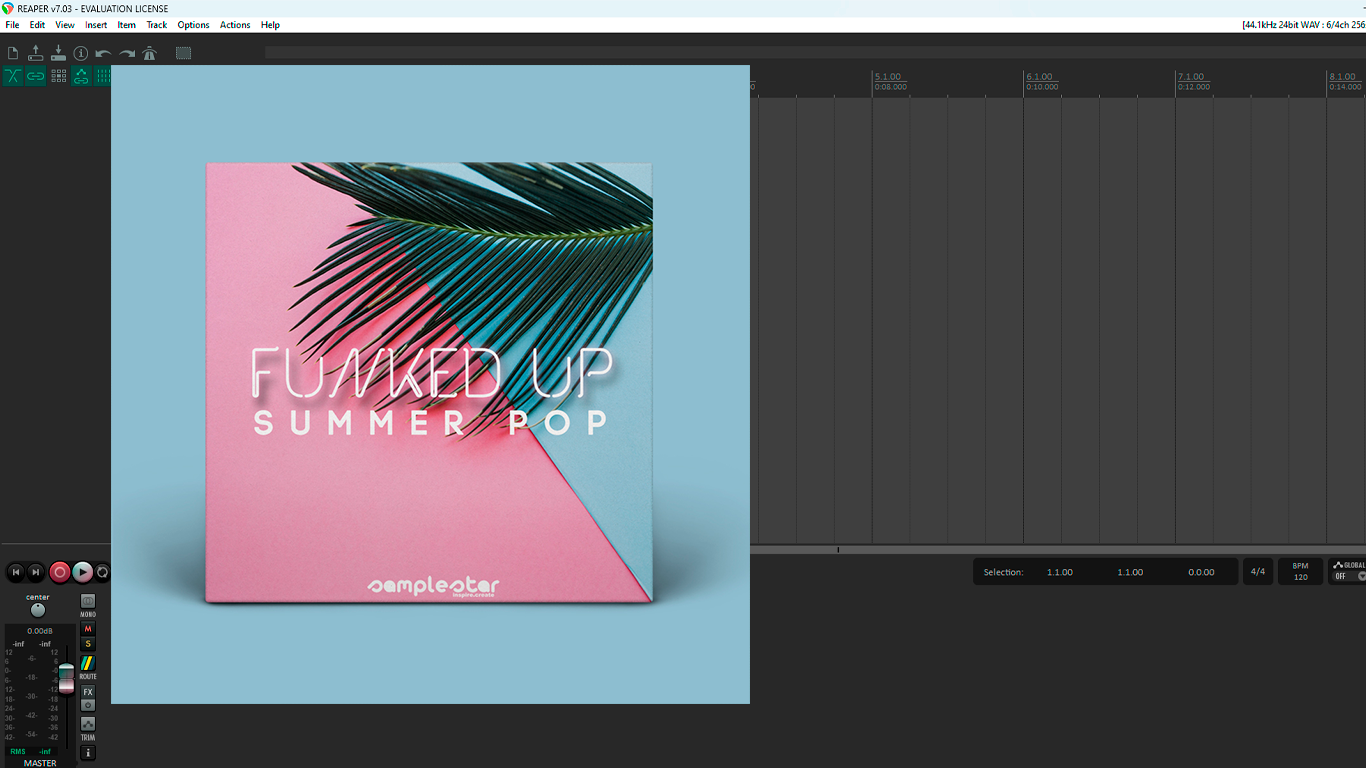Screen dimensions: 1366x768
Task: Toggle master Mono button
Action: click(88, 601)
